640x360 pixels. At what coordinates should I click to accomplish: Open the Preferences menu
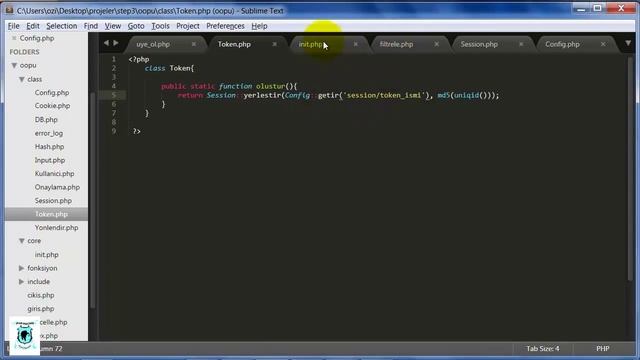click(x=225, y=26)
